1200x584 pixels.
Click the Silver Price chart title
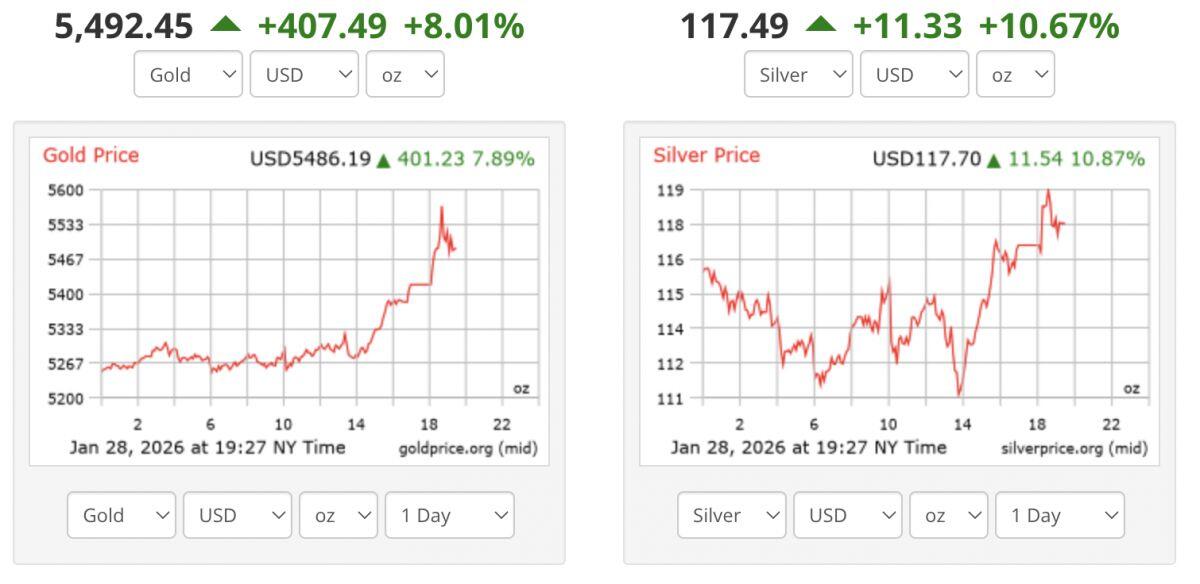coord(706,156)
